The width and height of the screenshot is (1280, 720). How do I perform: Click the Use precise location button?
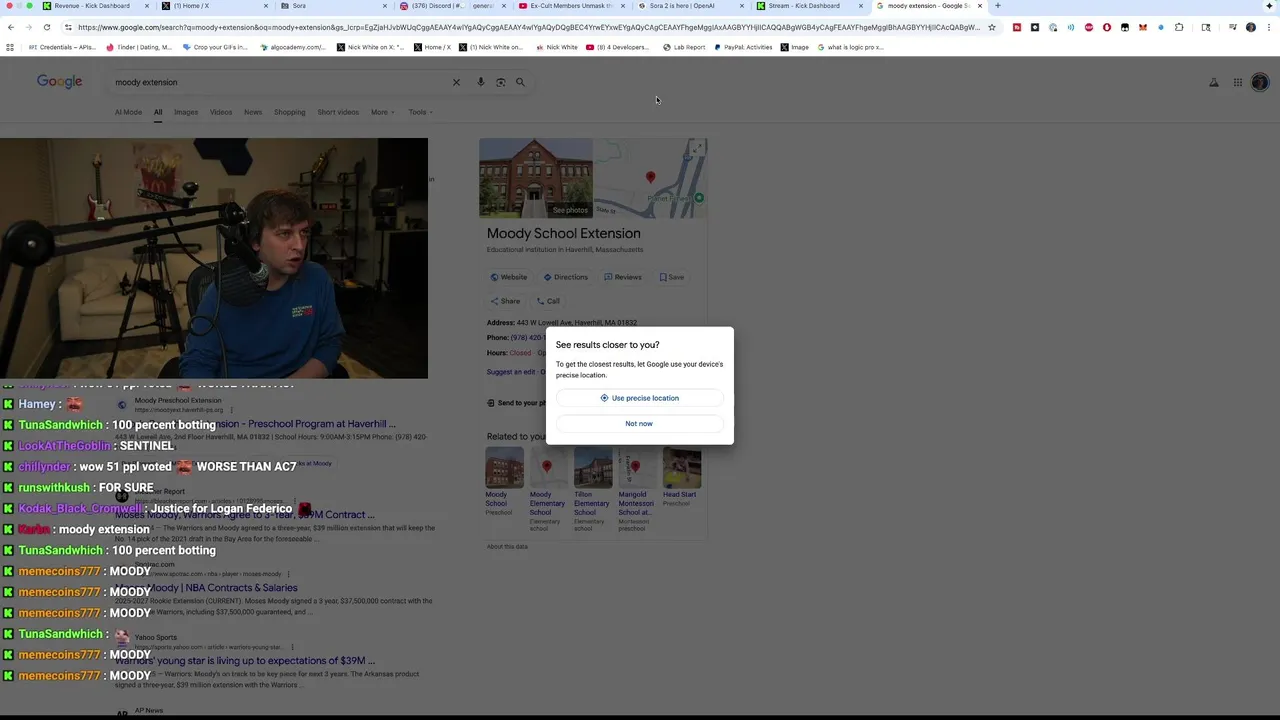tap(639, 398)
